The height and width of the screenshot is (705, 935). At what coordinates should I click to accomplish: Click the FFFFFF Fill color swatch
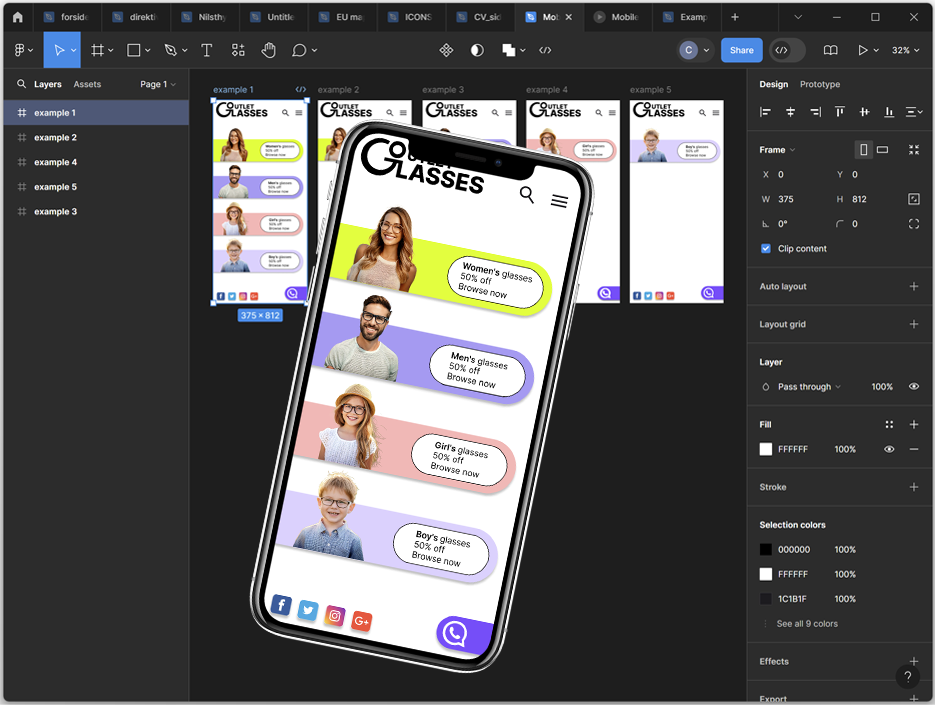pos(766,450)
